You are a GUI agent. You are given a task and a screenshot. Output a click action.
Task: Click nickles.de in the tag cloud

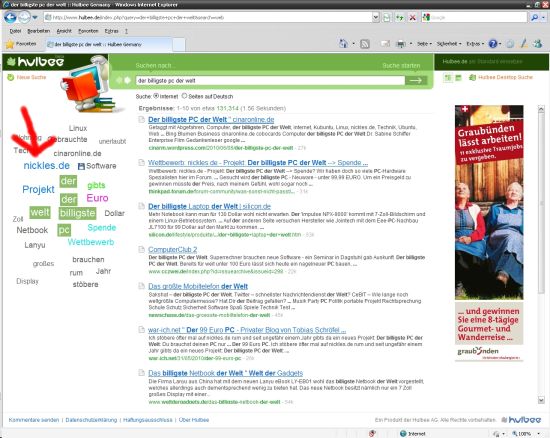tap(47, 166)
